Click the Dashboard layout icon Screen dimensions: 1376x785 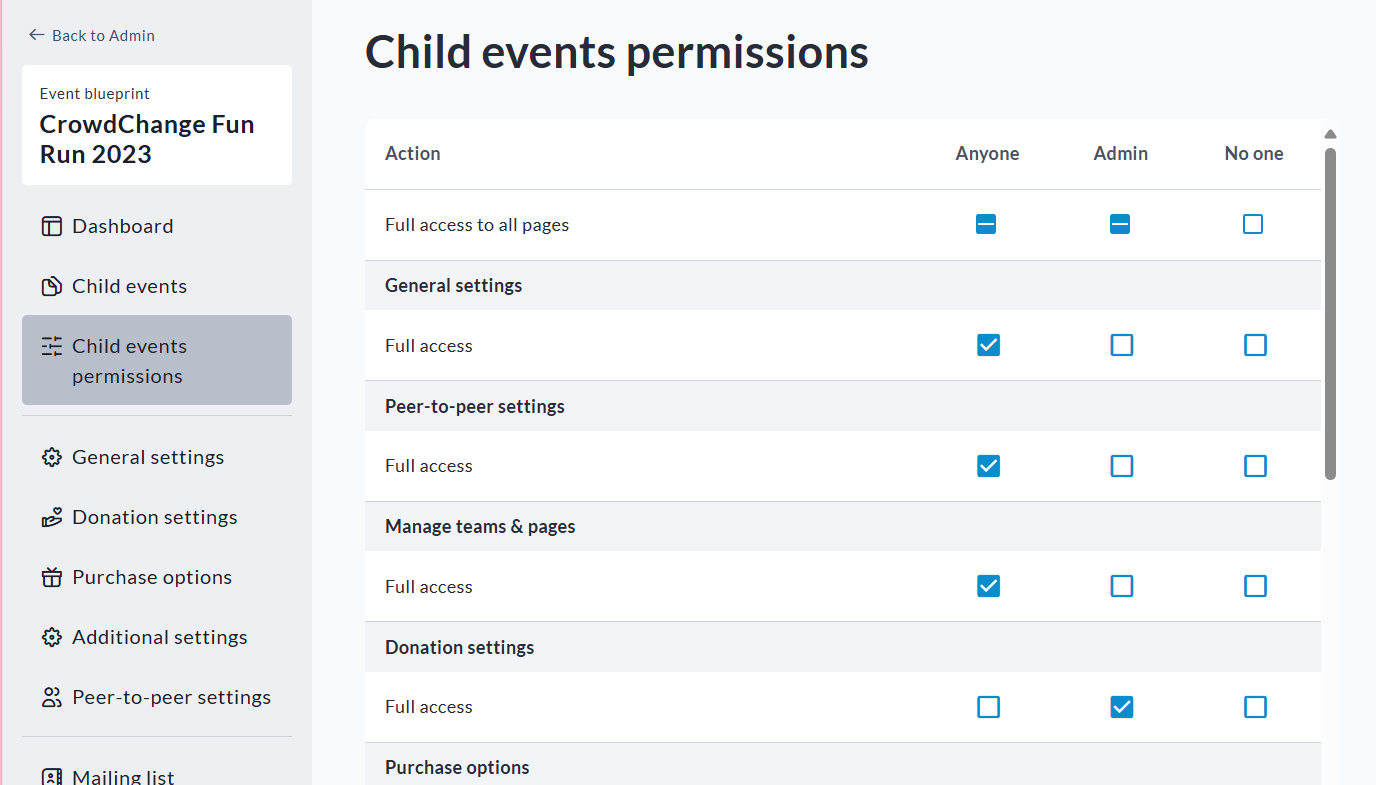click(51, 226)
